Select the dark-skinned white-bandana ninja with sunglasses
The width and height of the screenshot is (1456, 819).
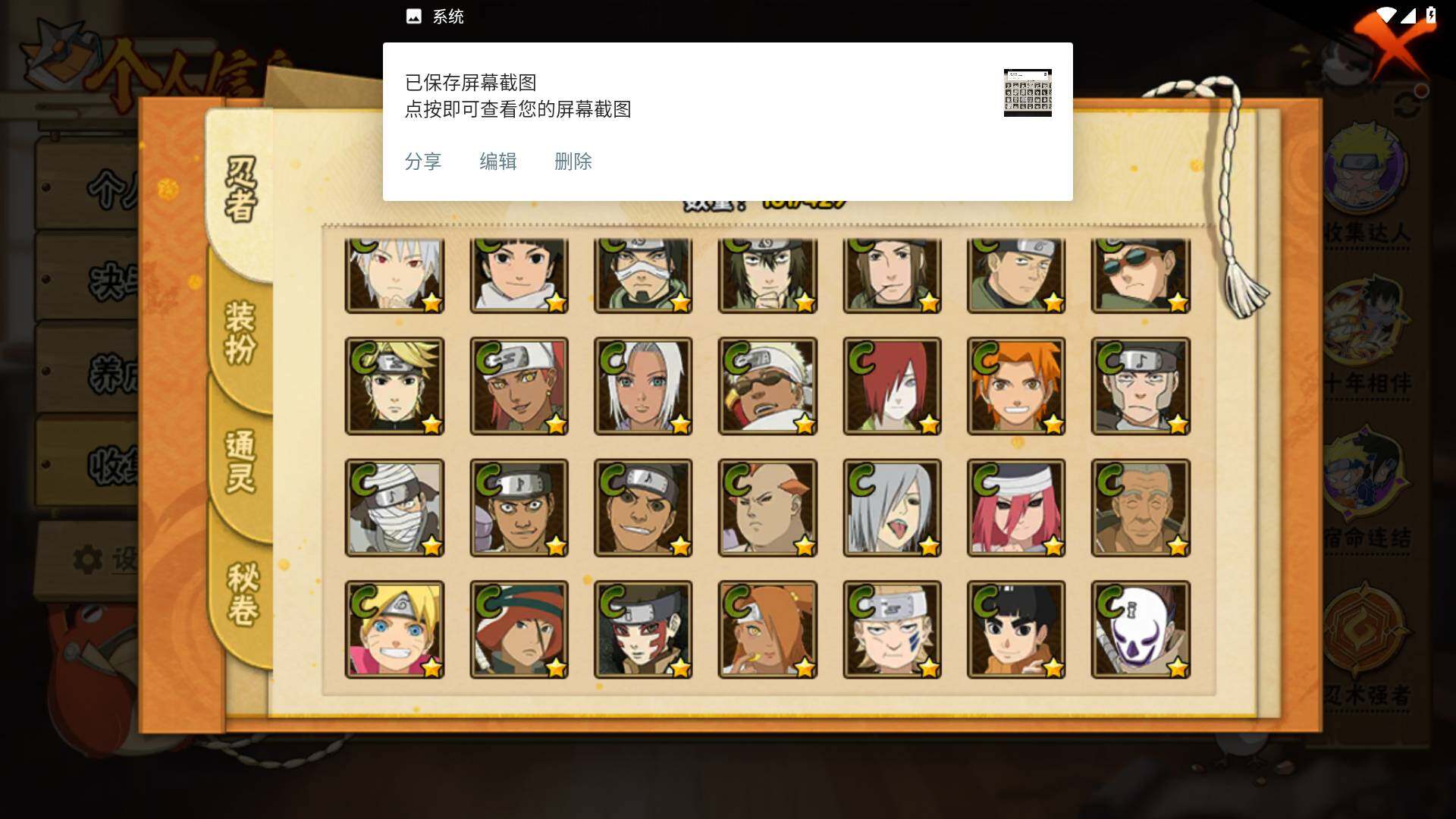coord(767,386)
